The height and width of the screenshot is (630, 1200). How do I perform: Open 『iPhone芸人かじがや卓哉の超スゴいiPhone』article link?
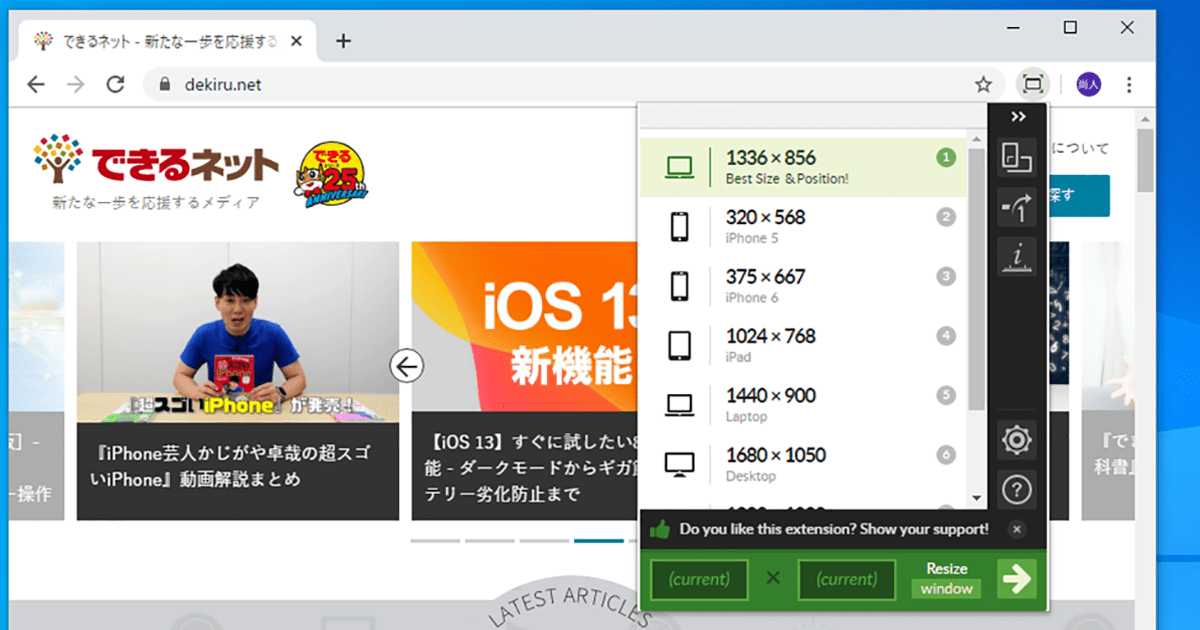(x=230, y=466)
